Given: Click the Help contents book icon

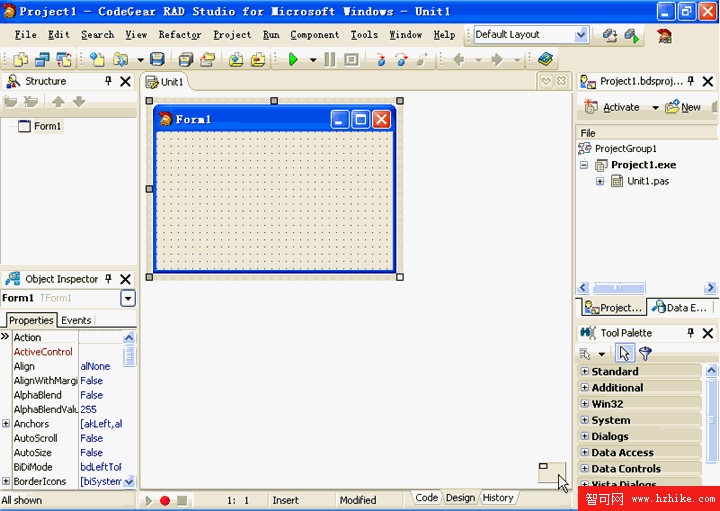Looking at the screenshot, I should [545, 59].
